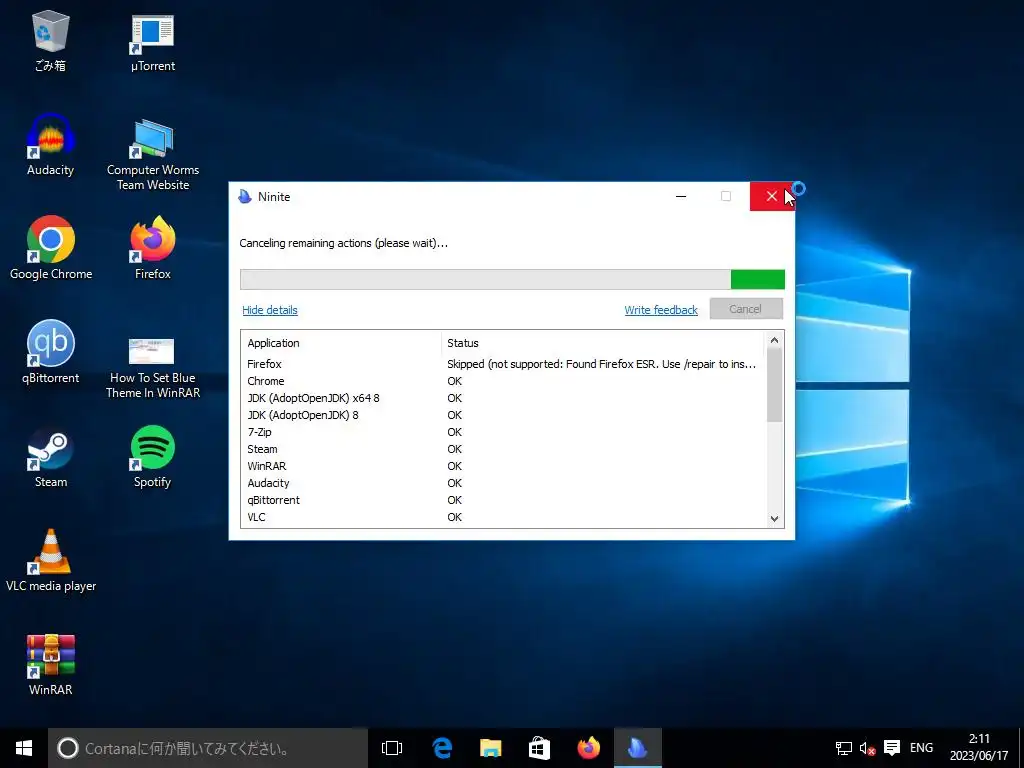Select the VLC row in the list
This screenshot has height=768, width=1024.
pyautogui.click(x=502, y=517)
